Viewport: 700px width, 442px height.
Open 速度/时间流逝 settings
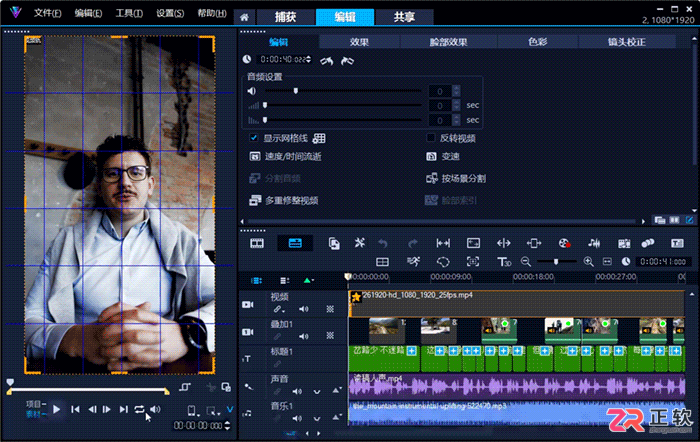(286, 156)
